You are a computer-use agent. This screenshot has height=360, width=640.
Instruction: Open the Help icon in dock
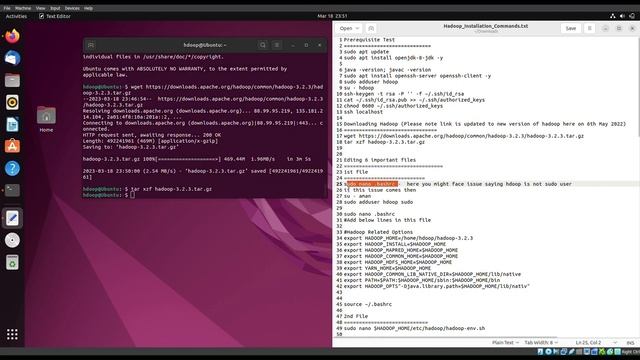(x=12, y=168)
